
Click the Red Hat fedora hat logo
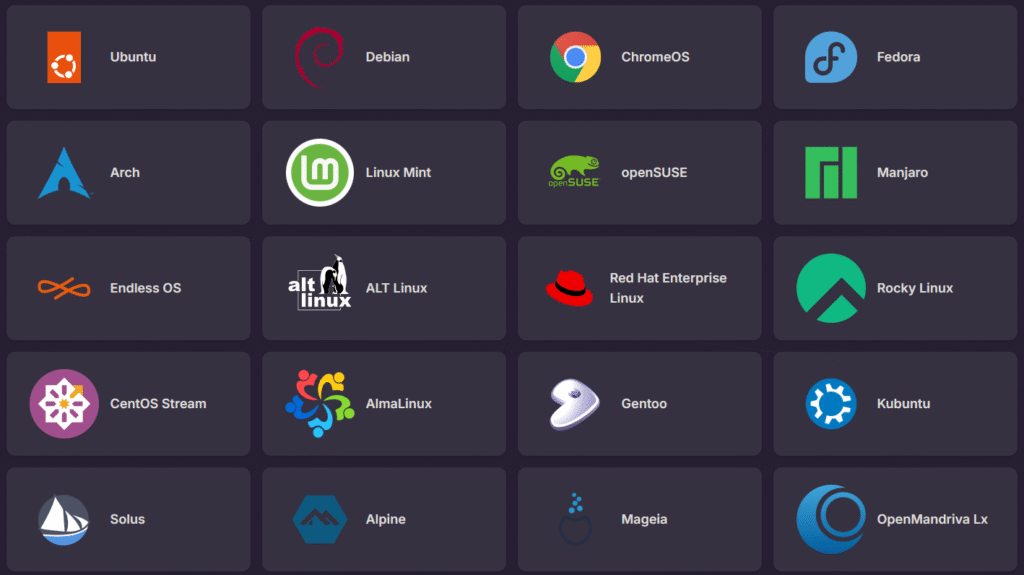click(x=569, y=288)
